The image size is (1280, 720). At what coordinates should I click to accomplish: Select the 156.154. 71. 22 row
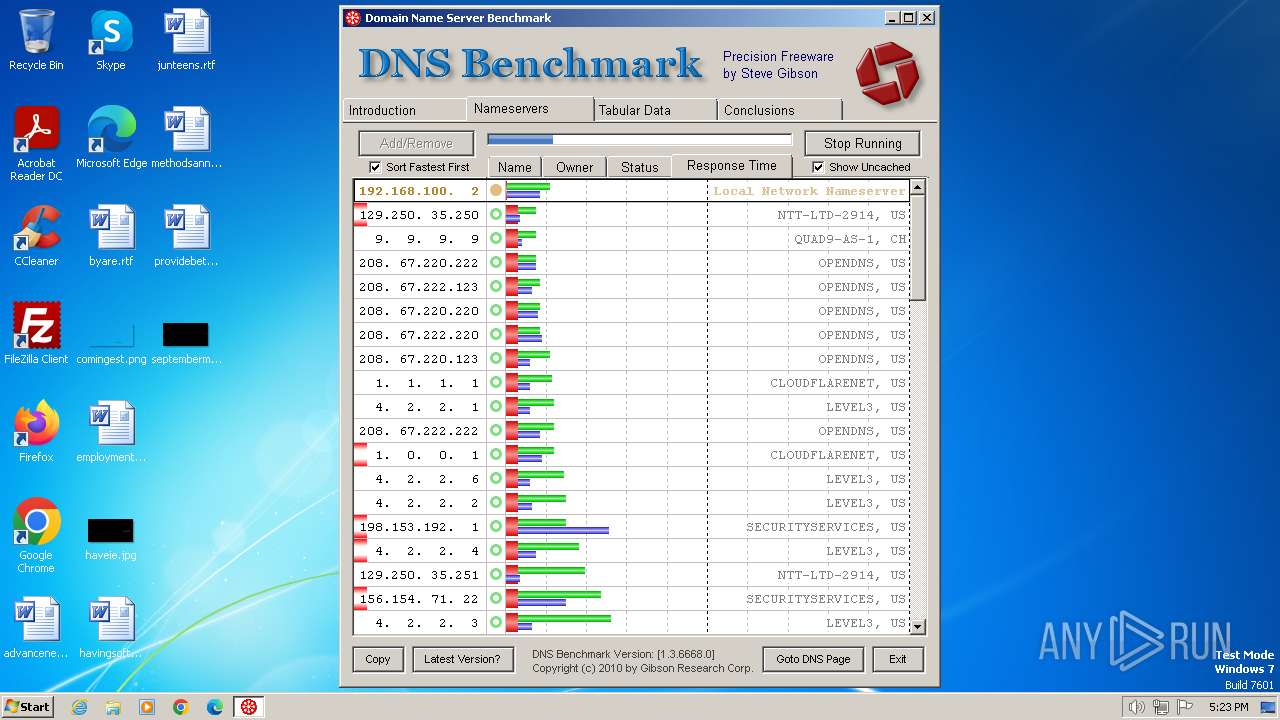point(631,599)
